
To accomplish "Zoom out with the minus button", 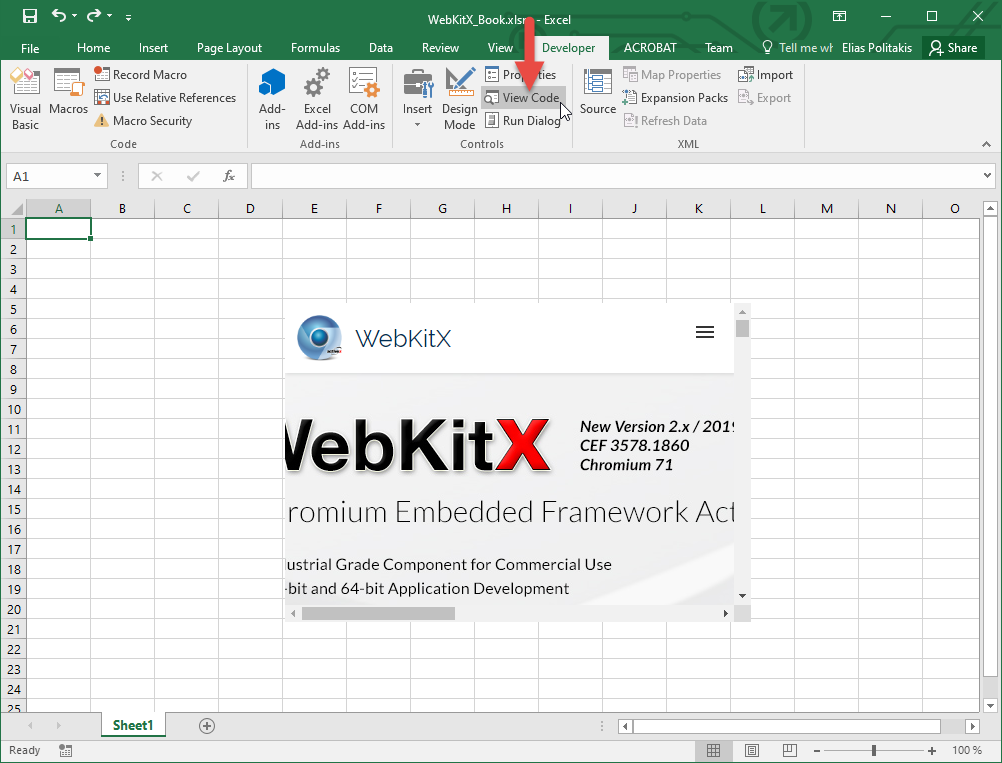I will (x=817, y=750).
